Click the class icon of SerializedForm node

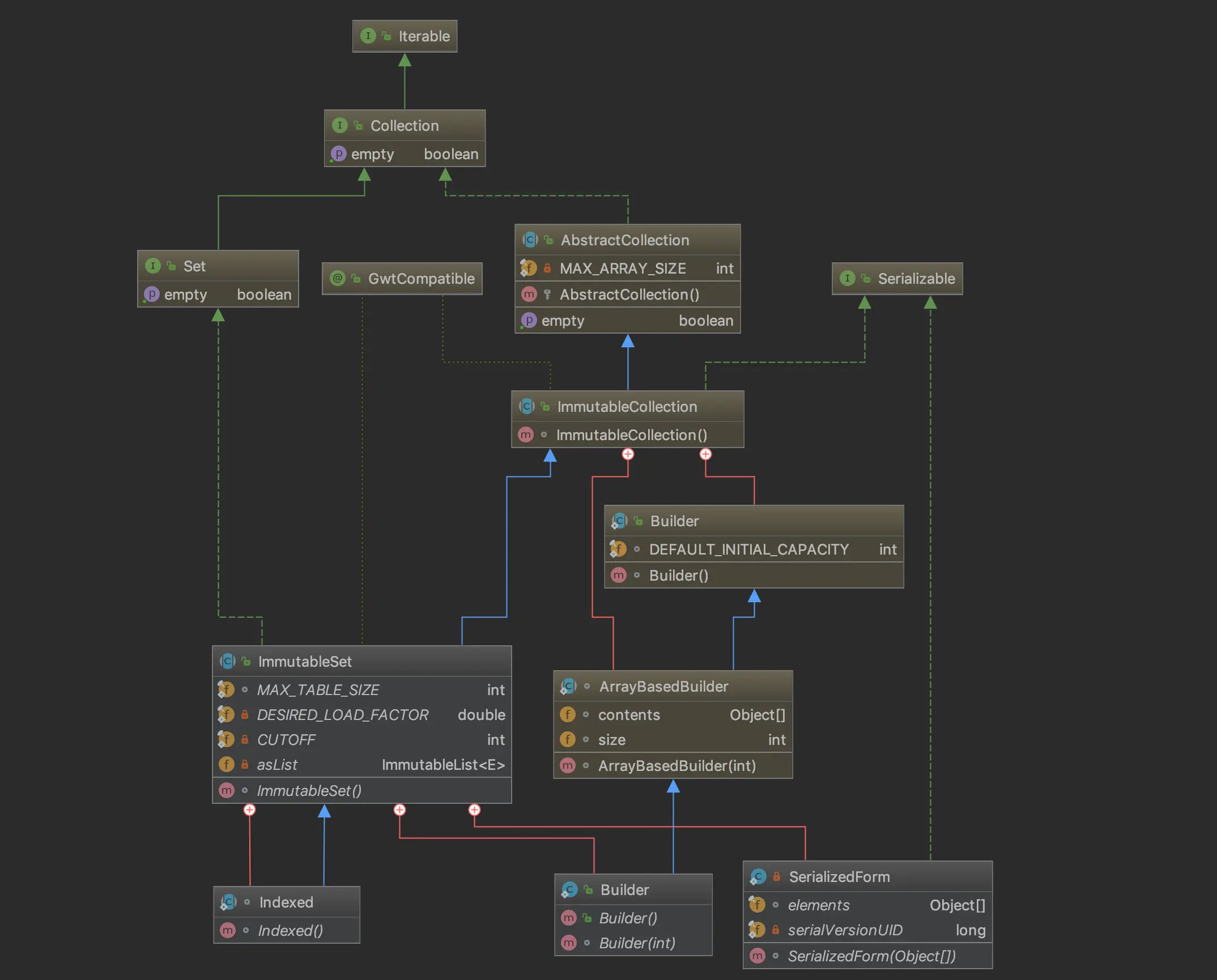click(x=758, y=876)
